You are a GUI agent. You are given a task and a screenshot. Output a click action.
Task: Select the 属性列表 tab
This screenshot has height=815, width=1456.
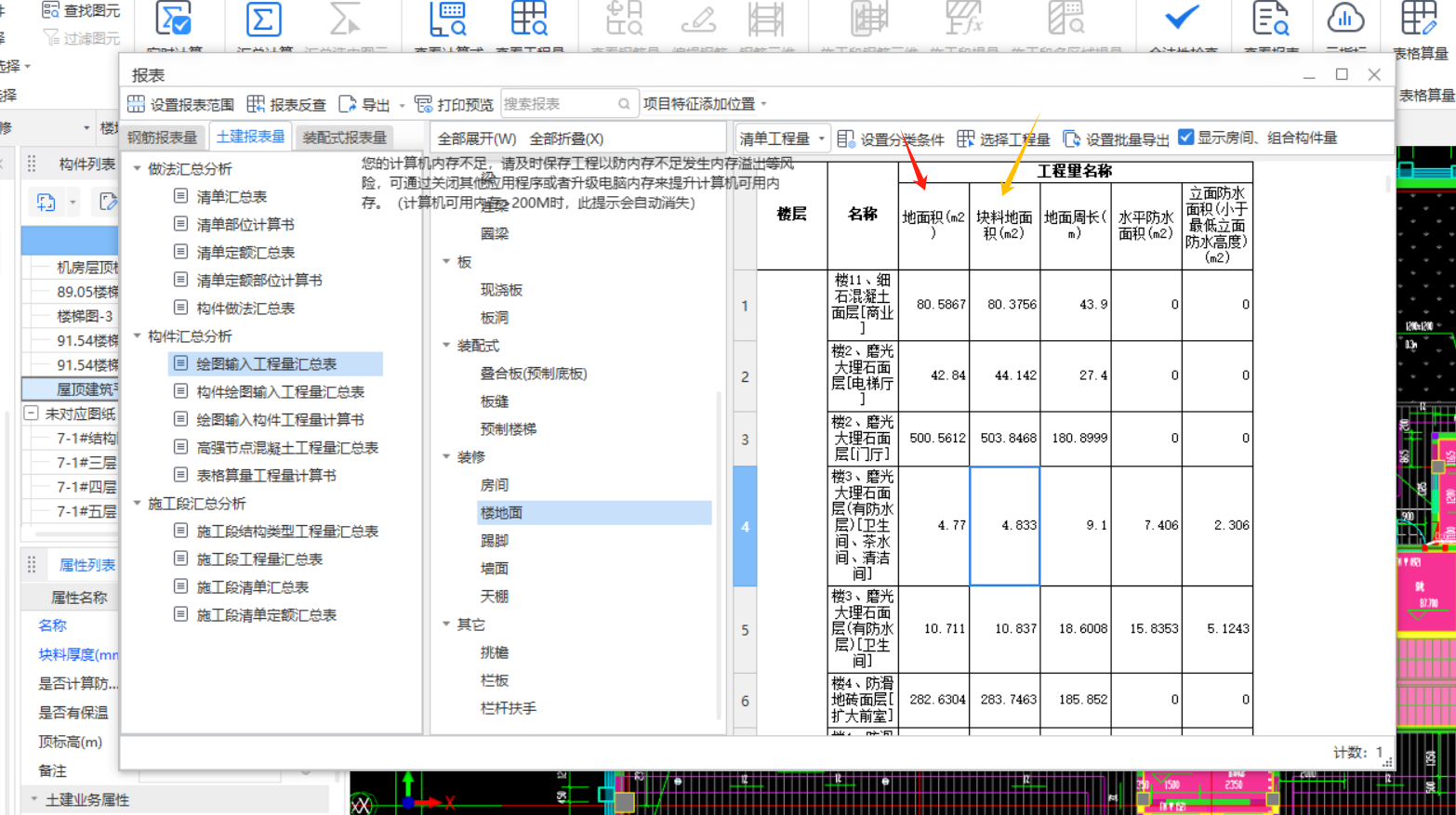[x=87, y=564]
